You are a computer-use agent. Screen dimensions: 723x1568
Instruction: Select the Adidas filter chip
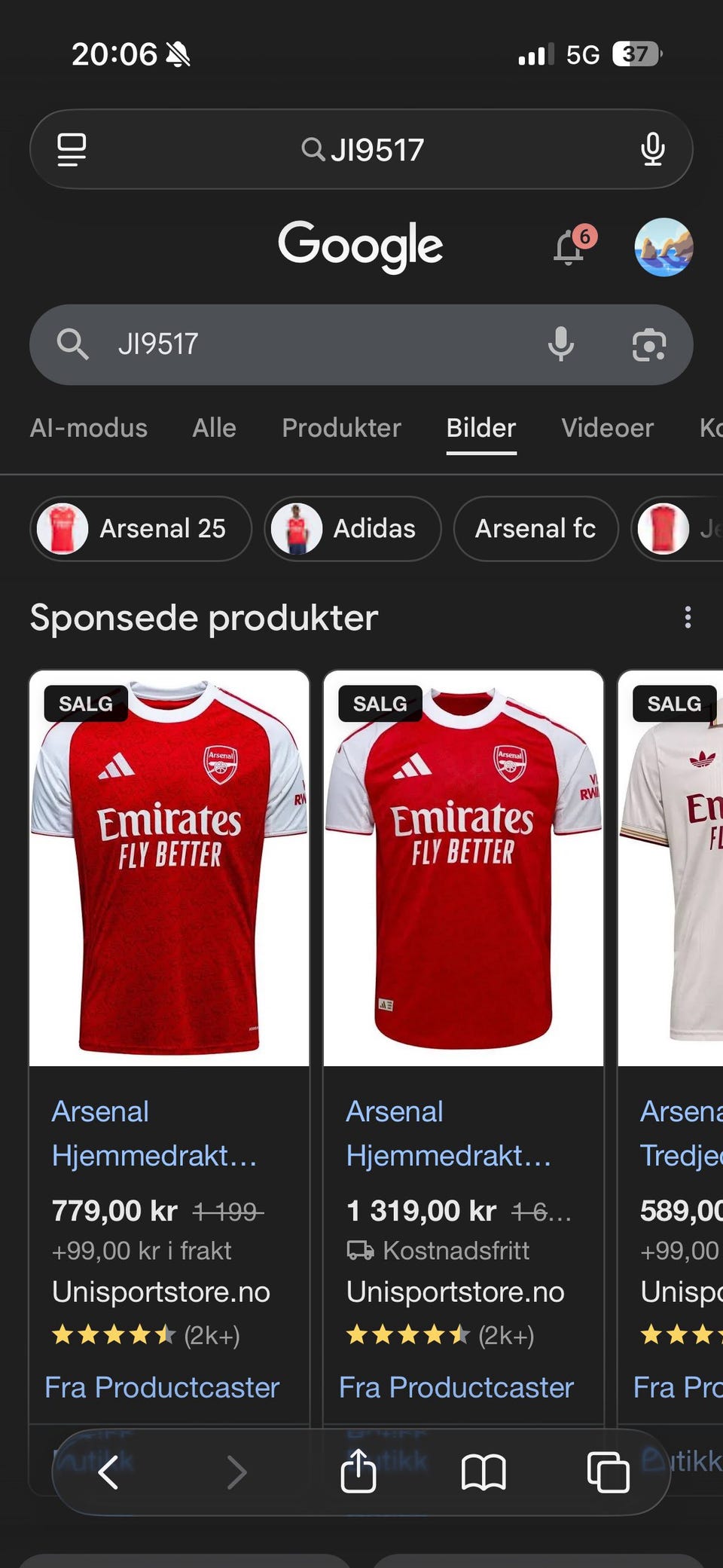352,529
